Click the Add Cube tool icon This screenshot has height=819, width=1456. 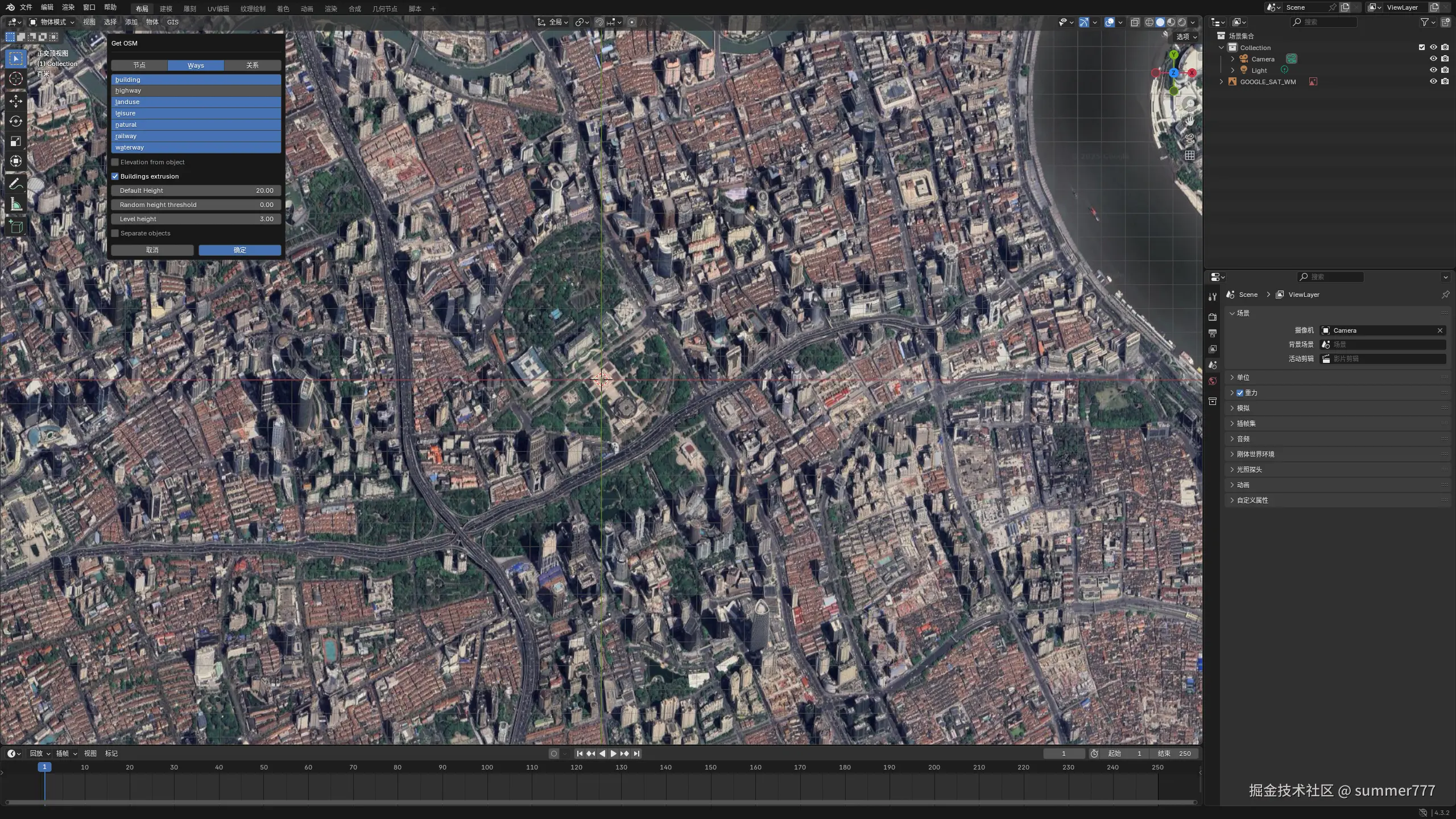pos(16,227)
